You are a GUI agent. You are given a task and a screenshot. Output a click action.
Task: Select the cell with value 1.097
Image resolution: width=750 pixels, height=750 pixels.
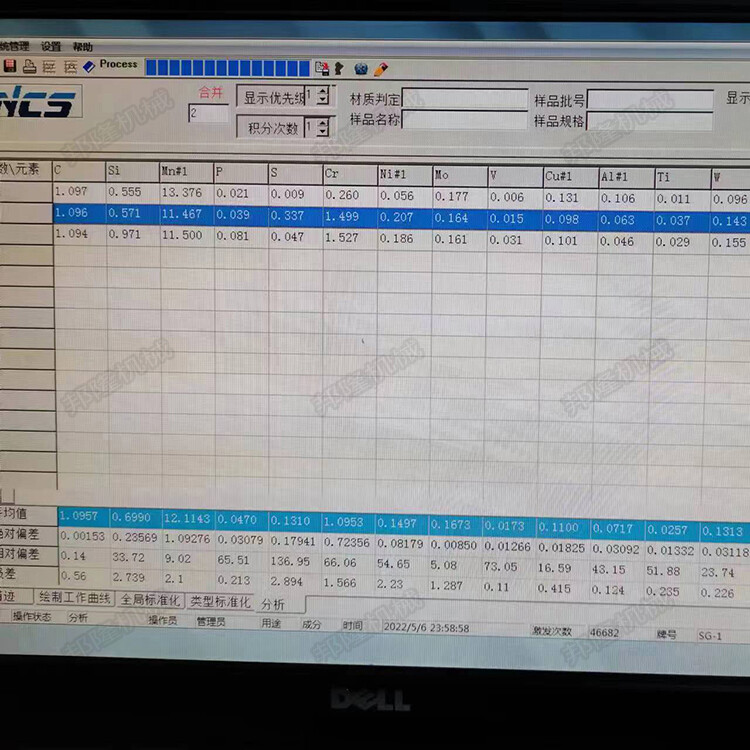pyautogui.click(x=79, y=191)
